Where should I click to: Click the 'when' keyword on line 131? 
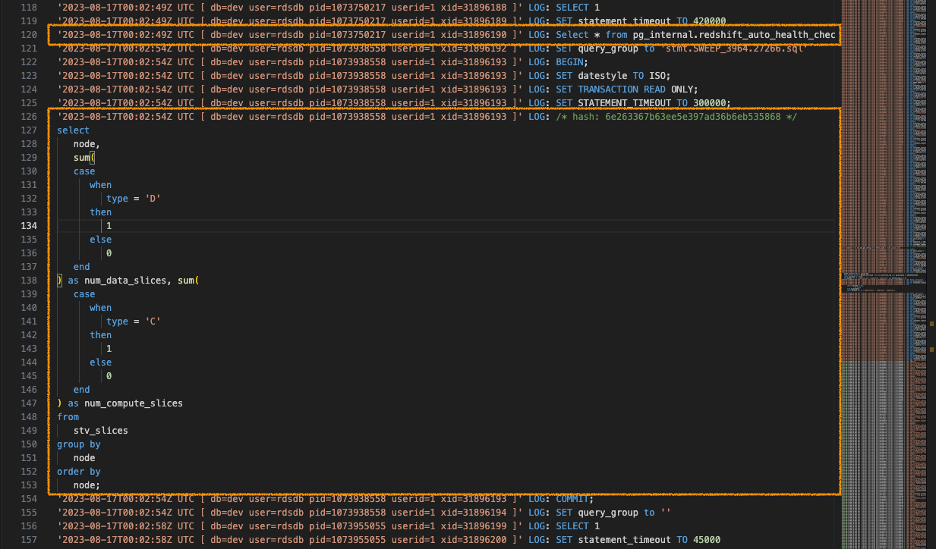pos(100,185)
